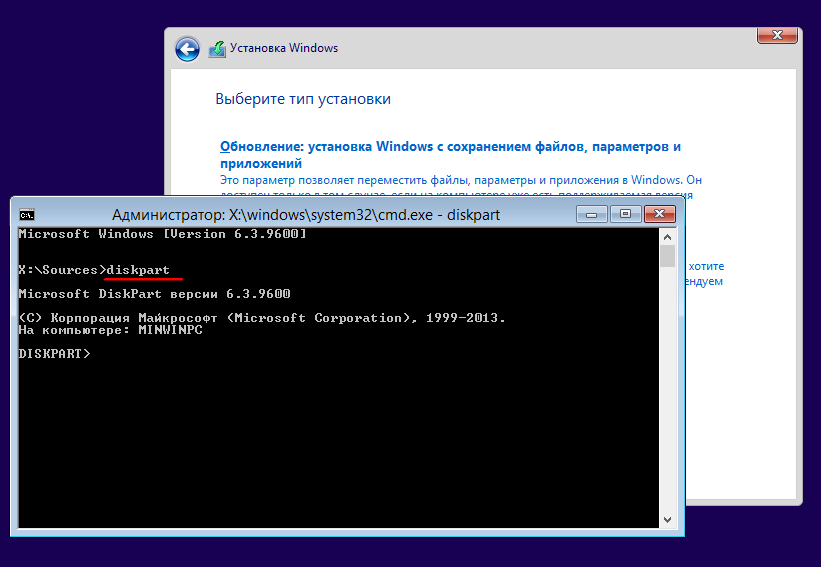Click the 'На компьютере: MINWINPC' line

click(x=110, y=330)
